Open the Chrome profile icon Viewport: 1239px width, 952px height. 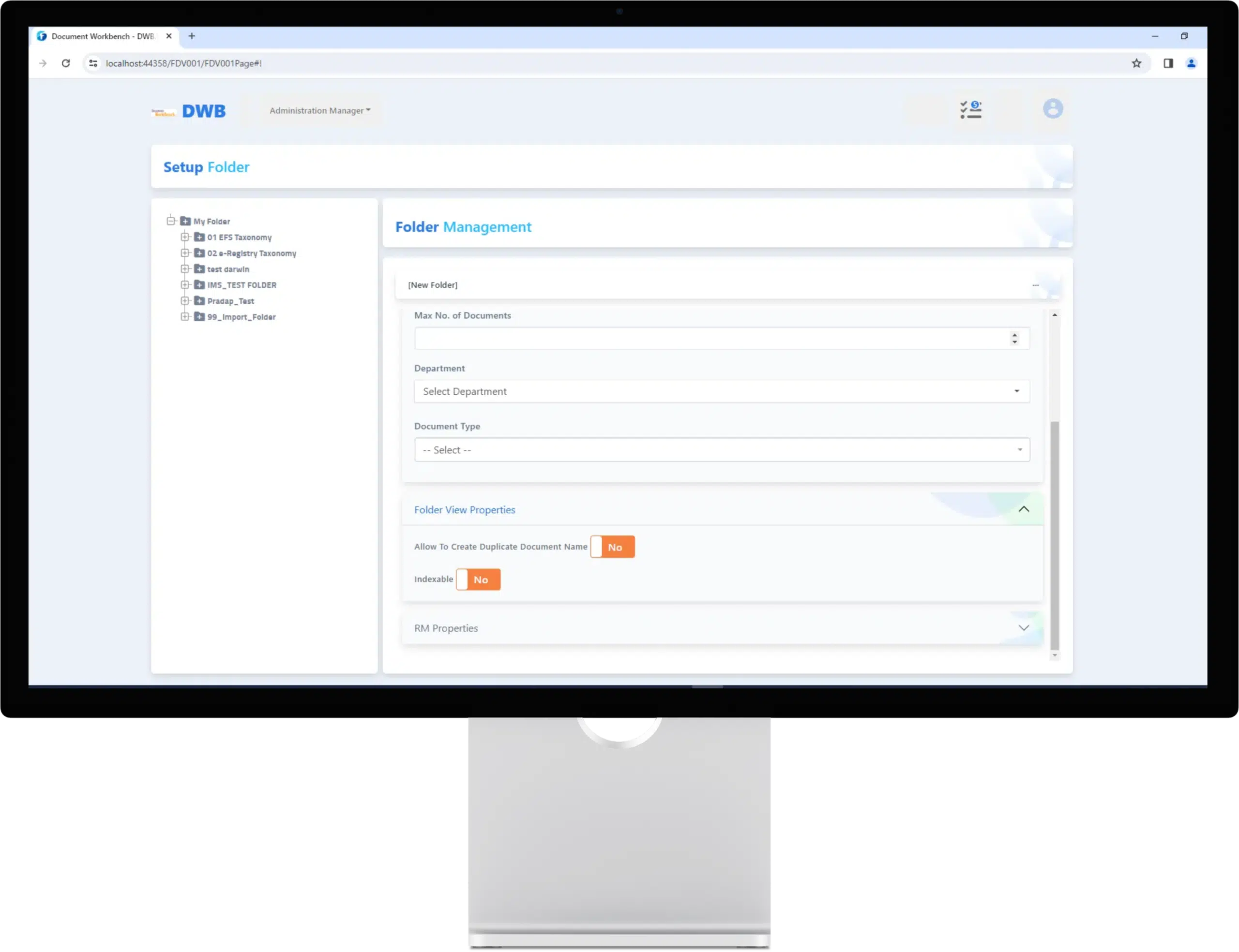pyautogui.click(x=1192, y=63)
